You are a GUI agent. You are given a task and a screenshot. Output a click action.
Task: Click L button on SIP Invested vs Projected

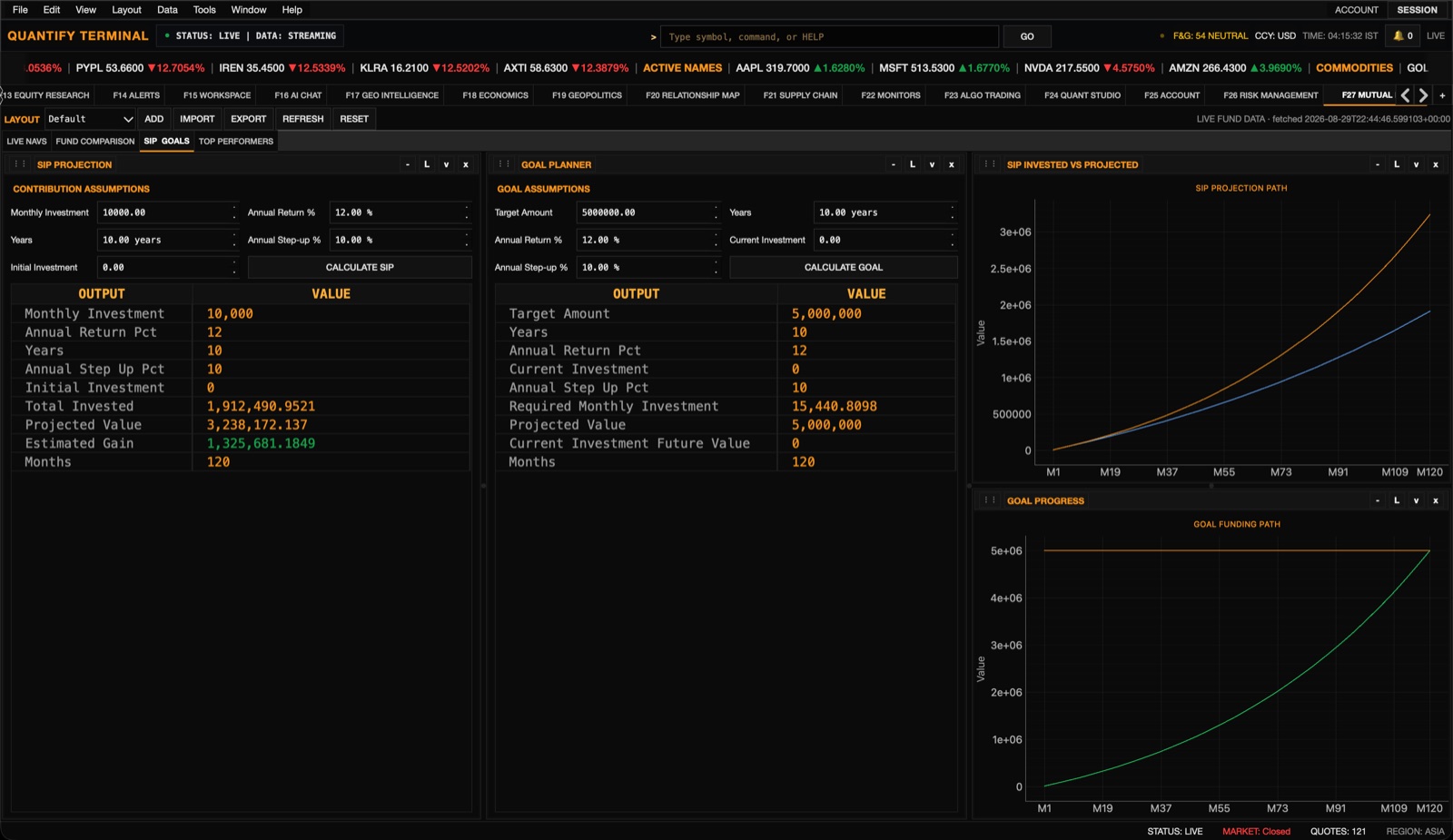(1397, 164)
